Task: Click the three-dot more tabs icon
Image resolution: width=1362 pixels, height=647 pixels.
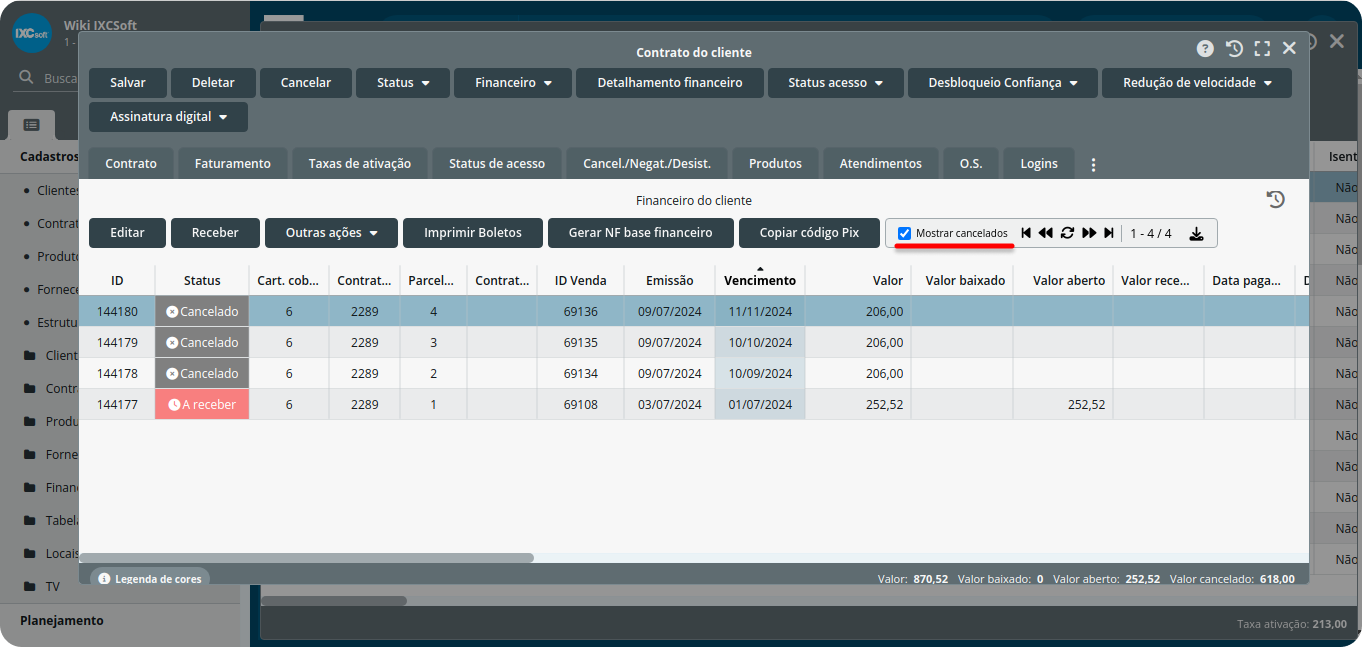Action: pyautogui.click(x=1093, y=164)
